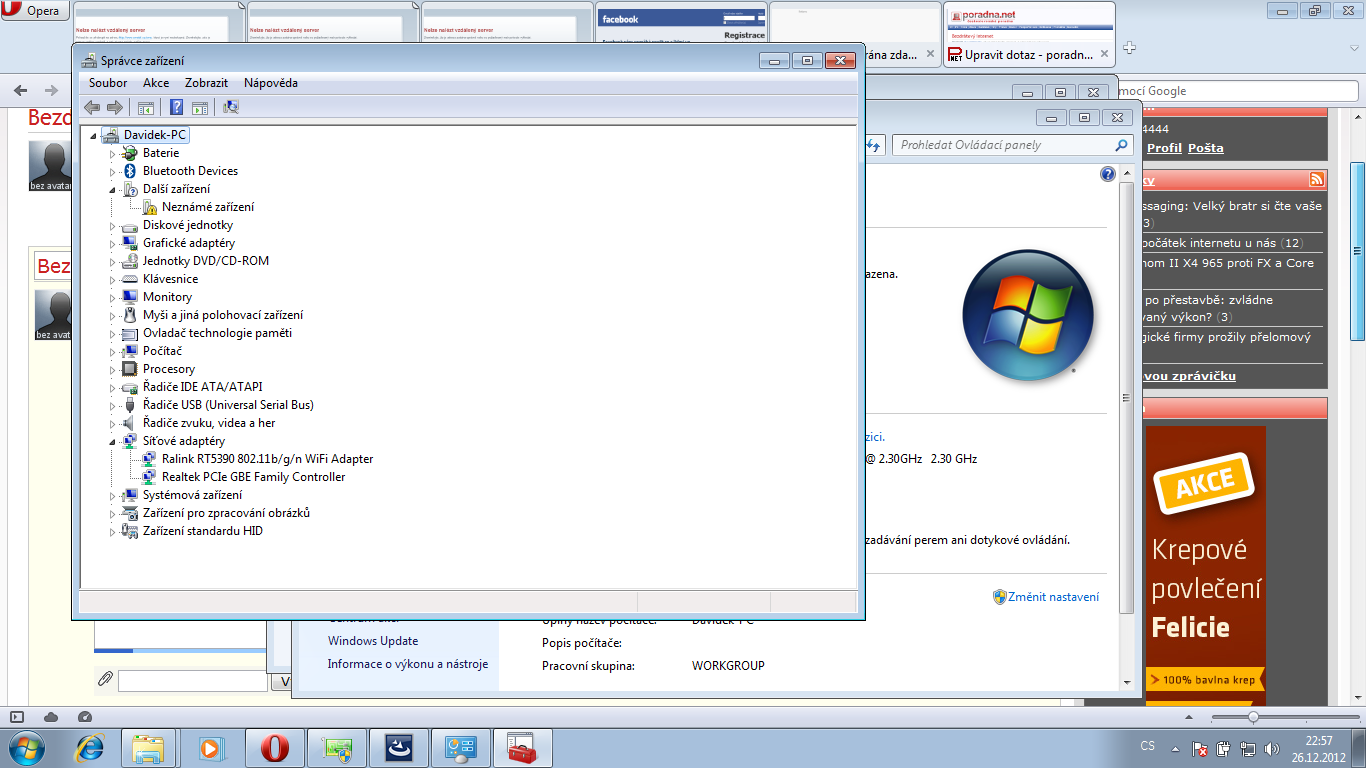
Task: Open the Soubor menu
Action: [108, 83]
